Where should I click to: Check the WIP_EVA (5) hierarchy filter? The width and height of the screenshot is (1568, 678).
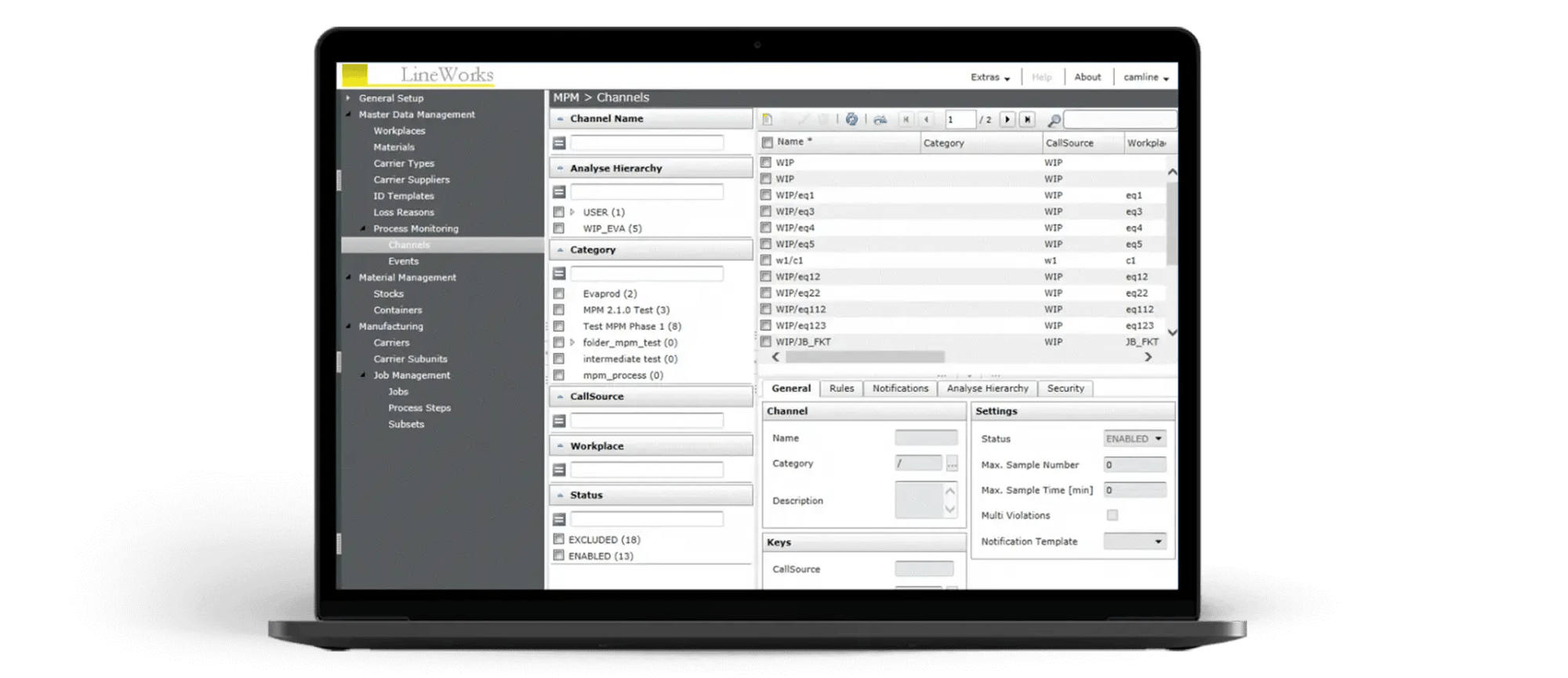click(x=559, y=228)
